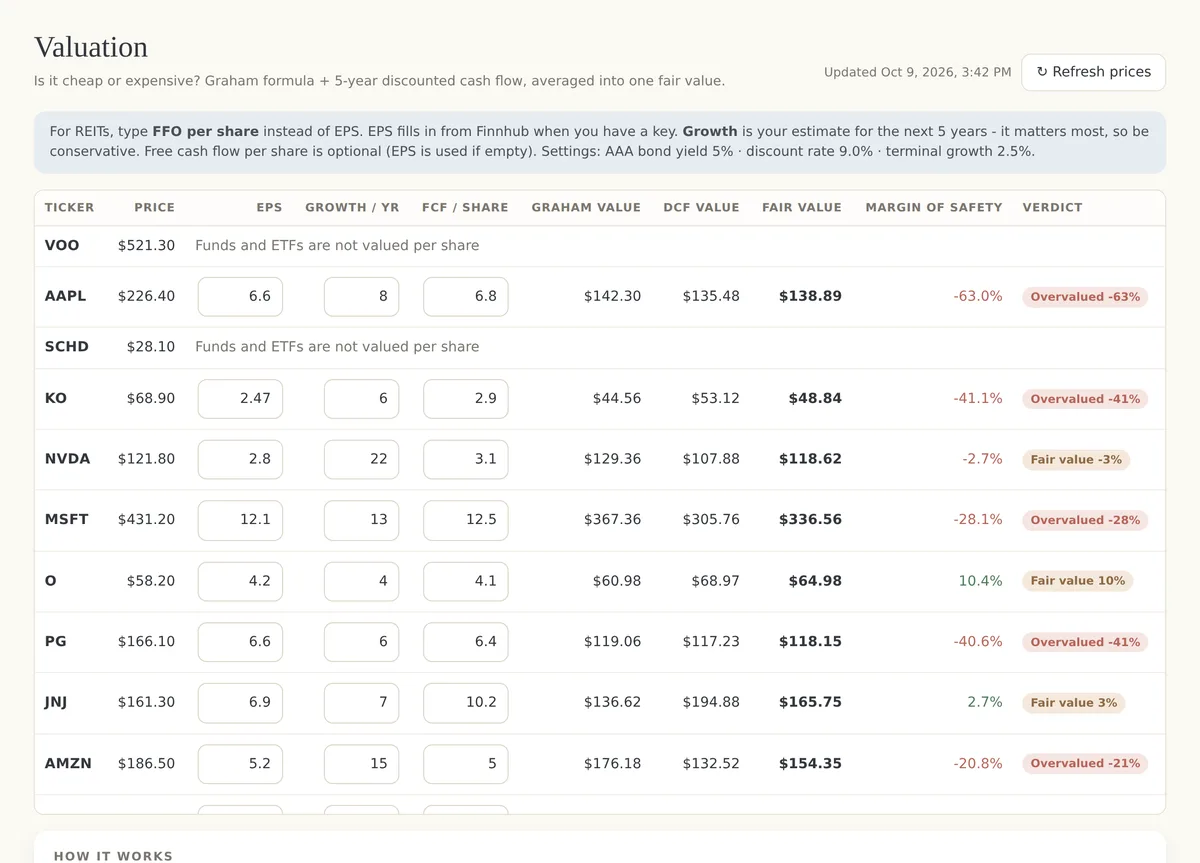Click the SCHD ticker cell
This screenshot has width=1200, height=863.
[67, 346]
